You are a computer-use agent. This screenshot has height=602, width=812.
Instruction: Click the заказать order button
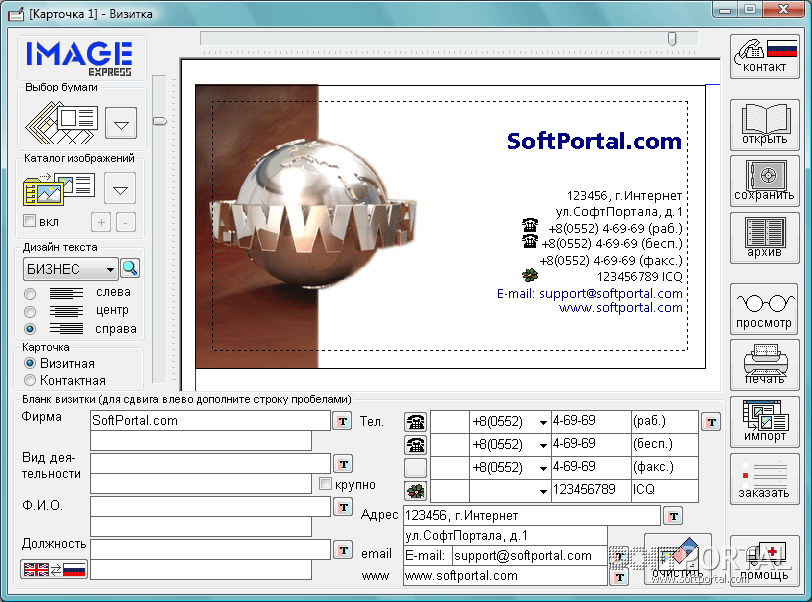pyautogui.click(x=764, y=479)
